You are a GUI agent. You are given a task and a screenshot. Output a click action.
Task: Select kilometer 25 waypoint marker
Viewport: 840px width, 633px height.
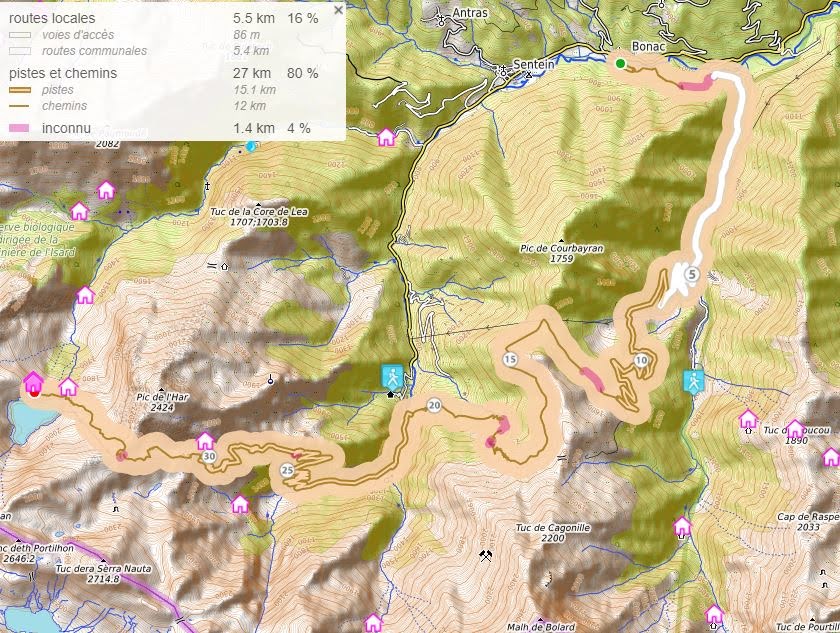[287, 470]
